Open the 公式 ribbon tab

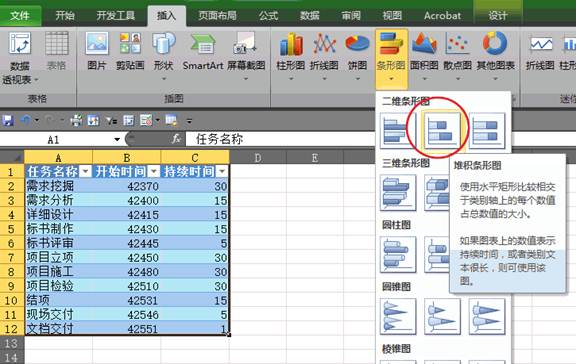tap(268, 15)
